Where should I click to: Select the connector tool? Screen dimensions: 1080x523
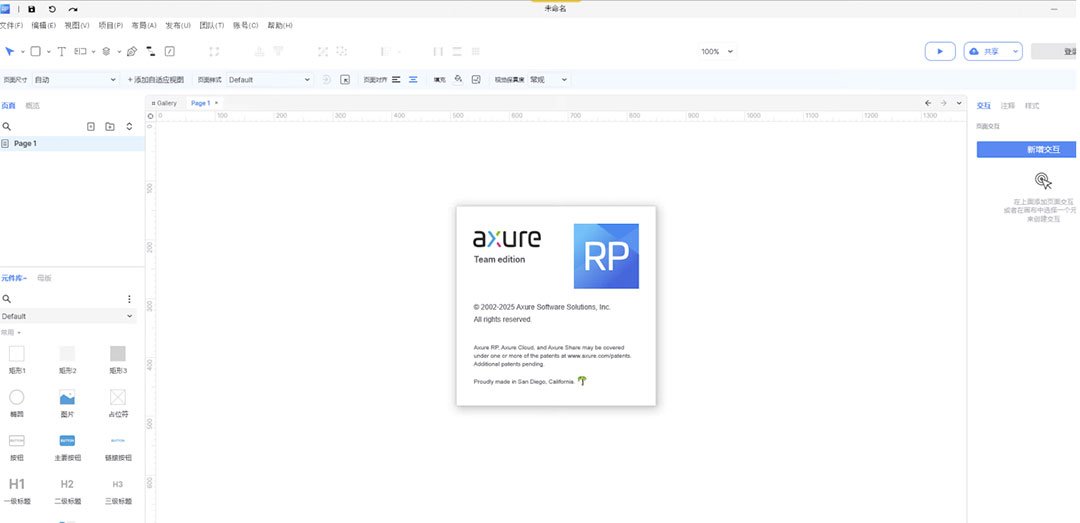[151, 51]
